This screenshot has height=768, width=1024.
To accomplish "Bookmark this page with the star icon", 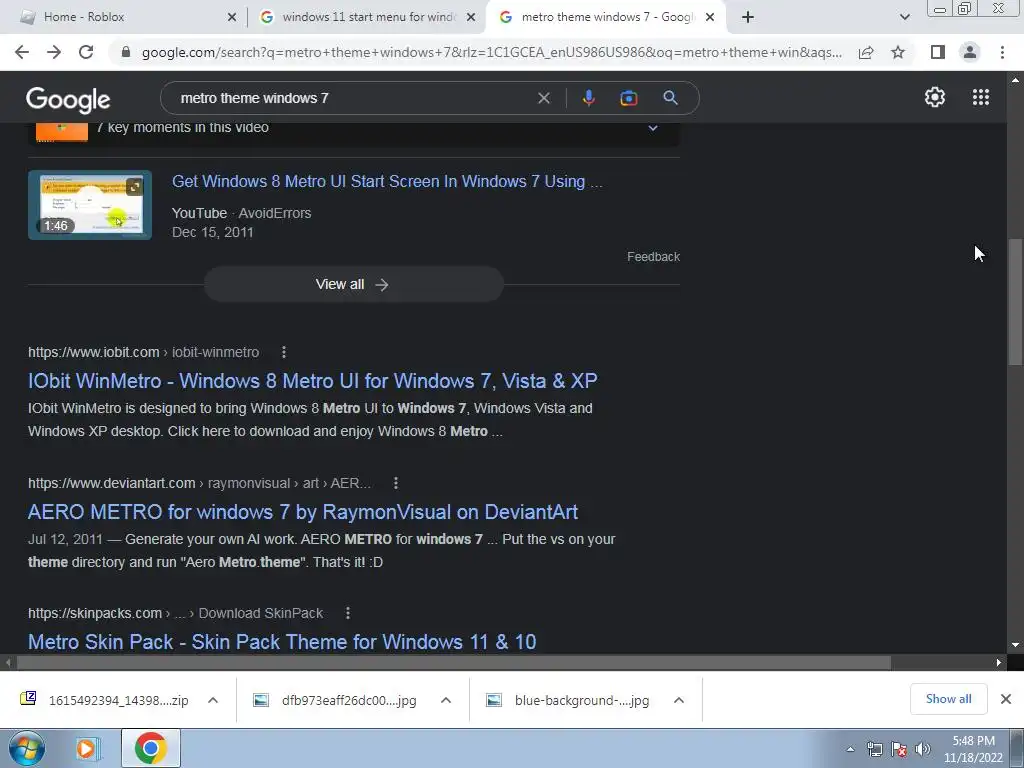I will click(898, 52).
